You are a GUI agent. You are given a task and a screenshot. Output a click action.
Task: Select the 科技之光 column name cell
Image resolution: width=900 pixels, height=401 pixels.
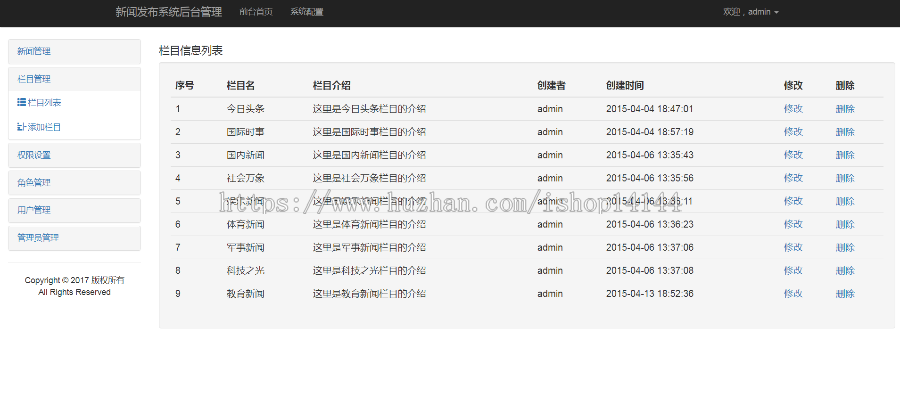[x=246, y=270]
